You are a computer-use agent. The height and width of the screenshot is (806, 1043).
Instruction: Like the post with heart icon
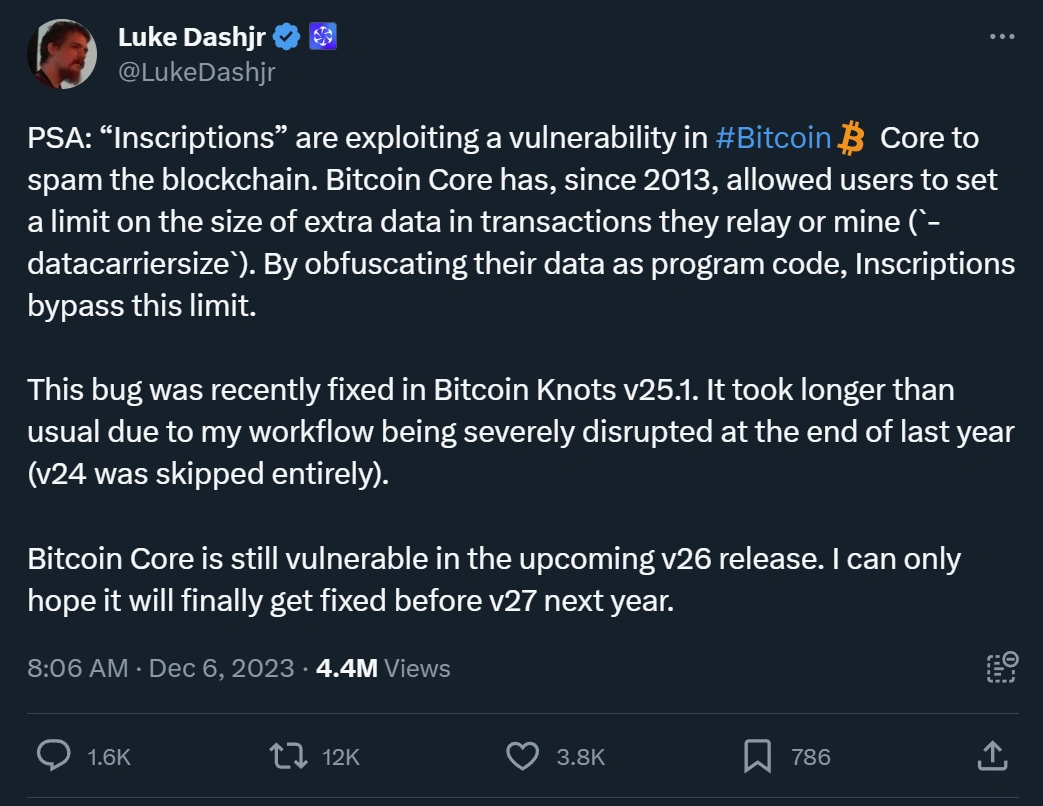[522, 756]
